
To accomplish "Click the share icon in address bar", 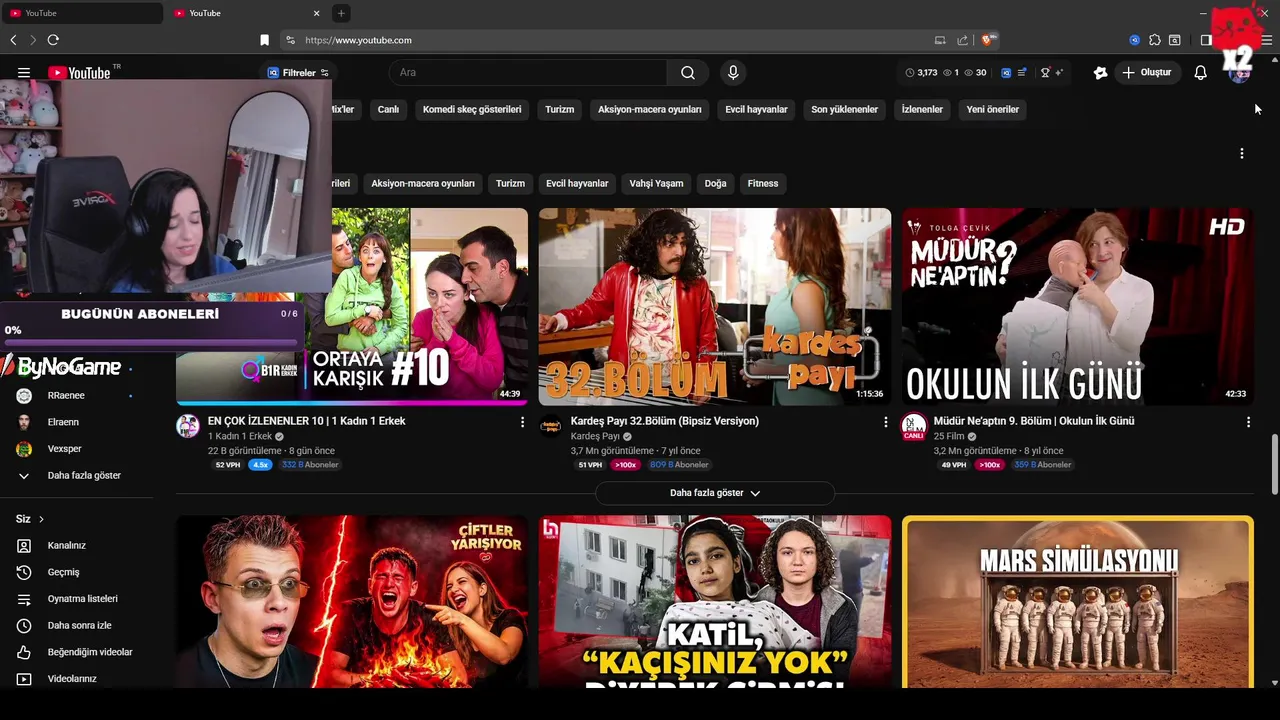I will click(962, 40).
